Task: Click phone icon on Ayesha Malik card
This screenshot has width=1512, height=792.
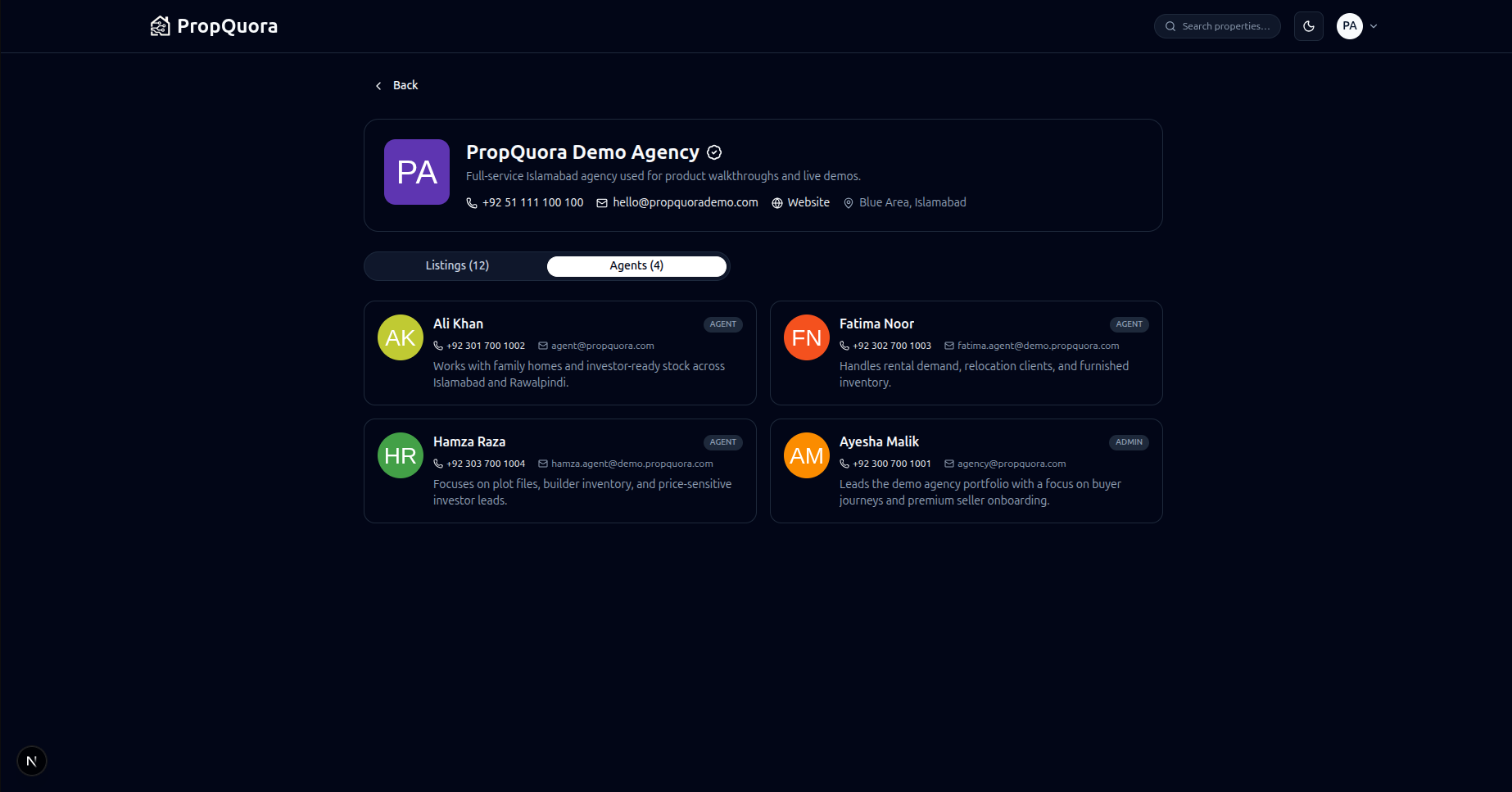Action: [844, 464]
